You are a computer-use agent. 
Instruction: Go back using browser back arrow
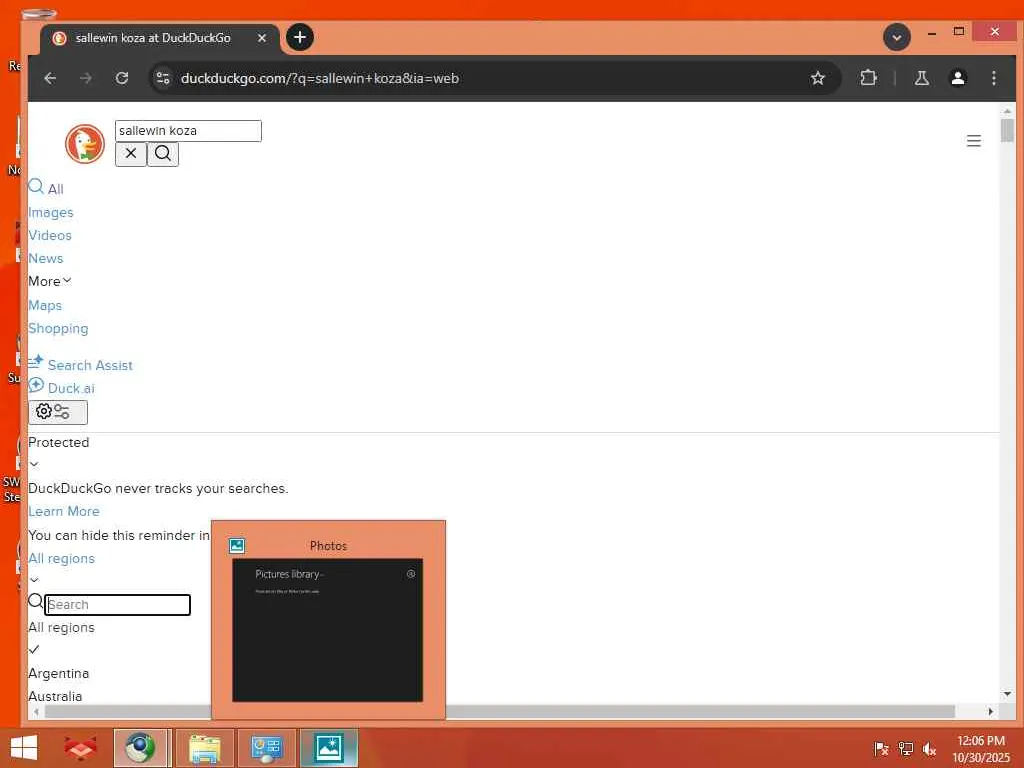pyautogui.click(x=50, y=78)
